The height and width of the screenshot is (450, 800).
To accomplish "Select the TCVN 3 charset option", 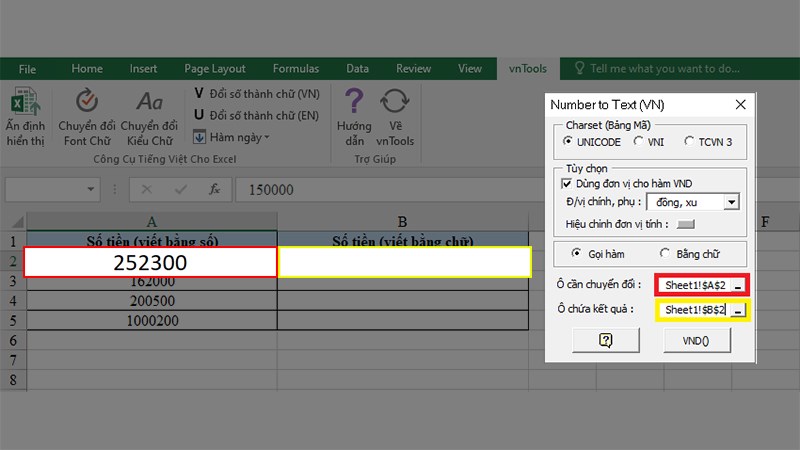I will pyautogui.click(x=691, y=142).
